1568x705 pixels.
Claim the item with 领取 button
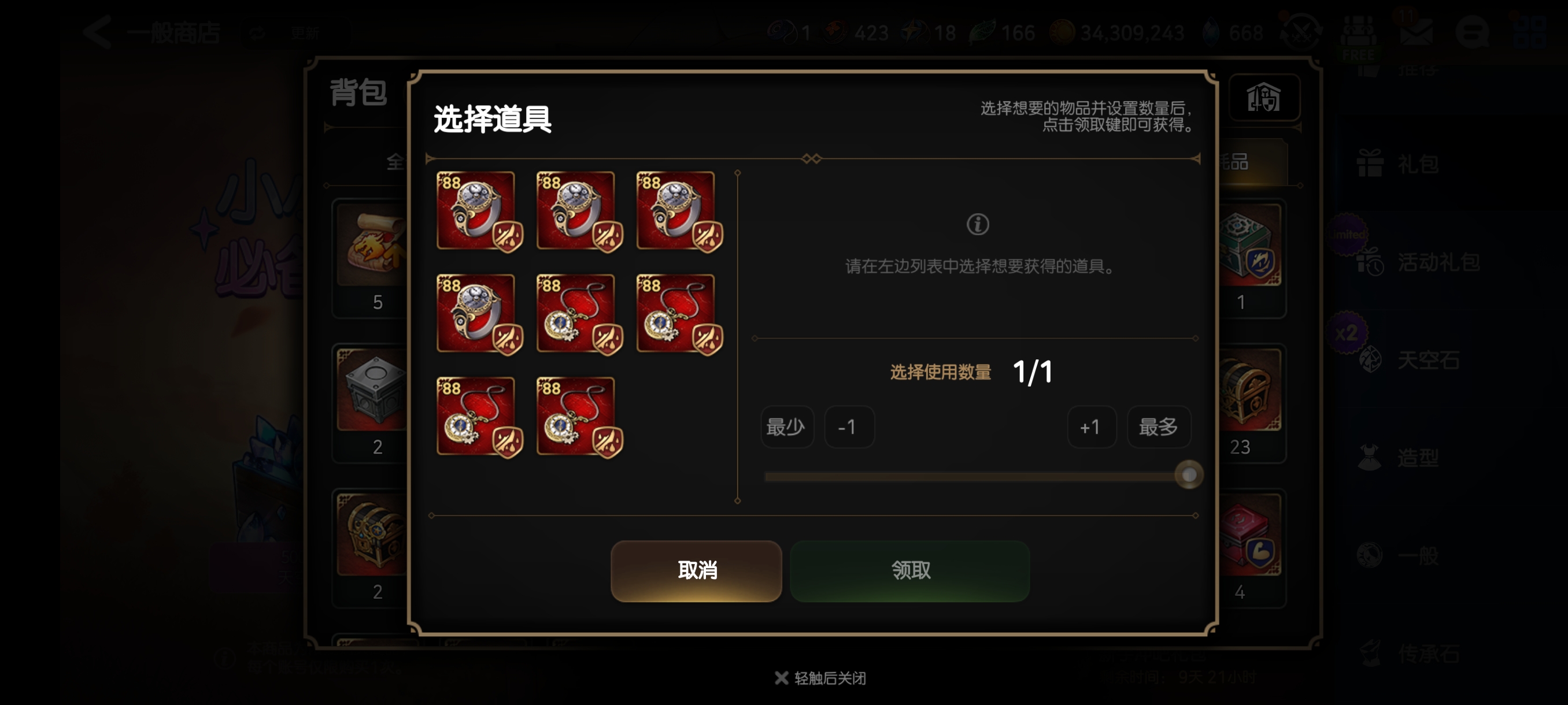point(909,570)
